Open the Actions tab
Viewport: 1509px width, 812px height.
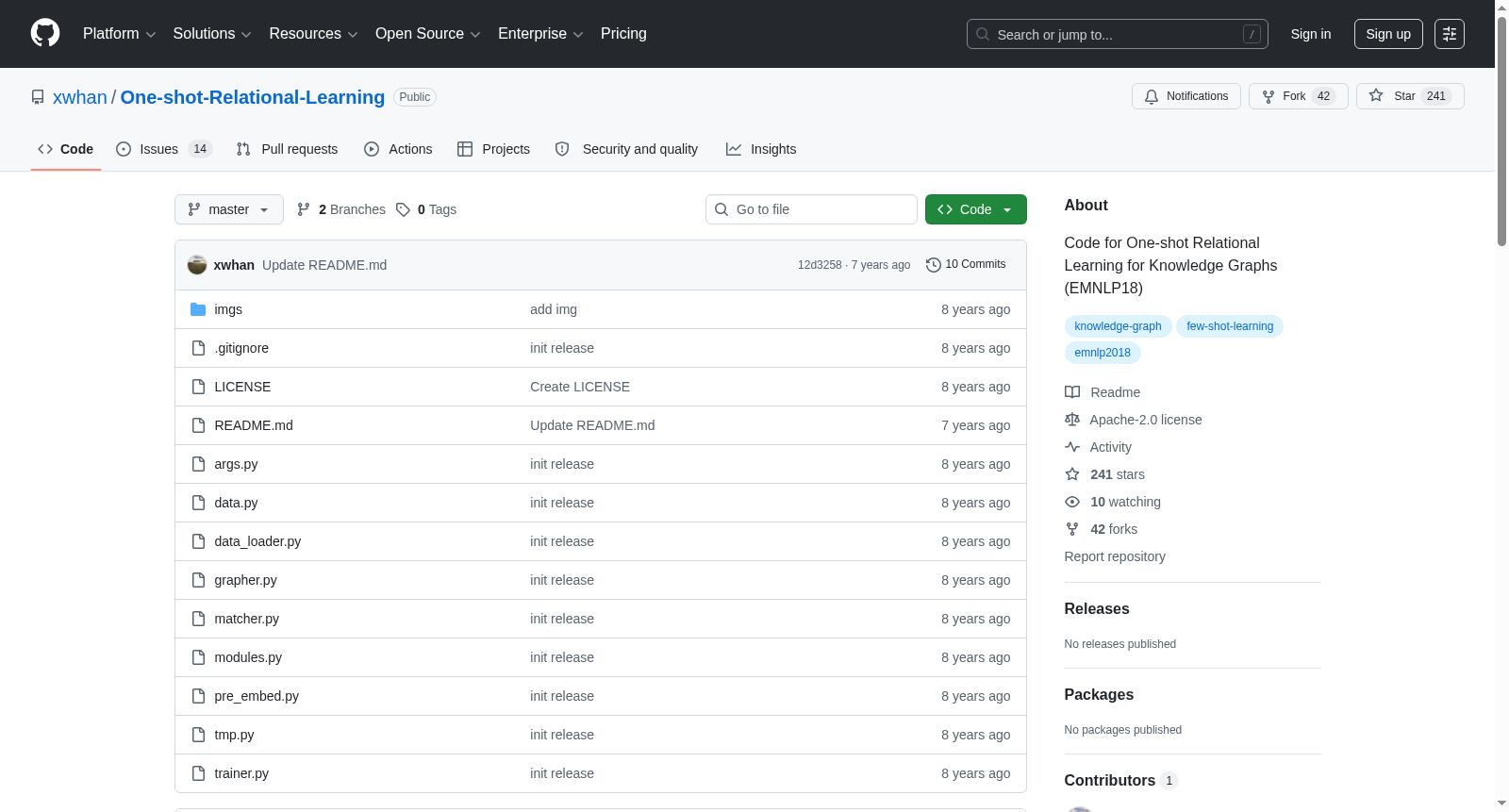point(398,149)
